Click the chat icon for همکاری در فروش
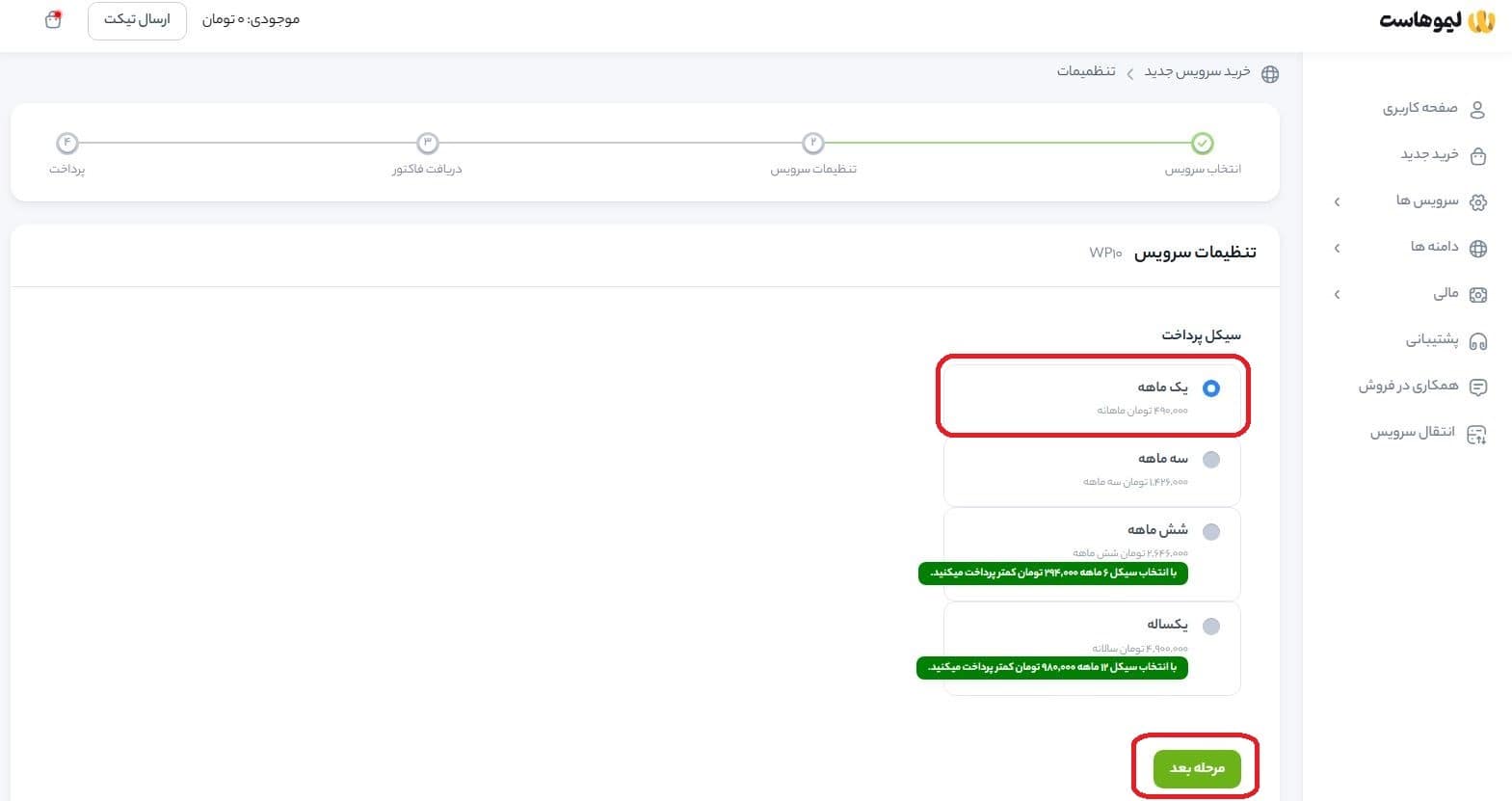Screen dimensions: 1512x801 pos(1477,387)
